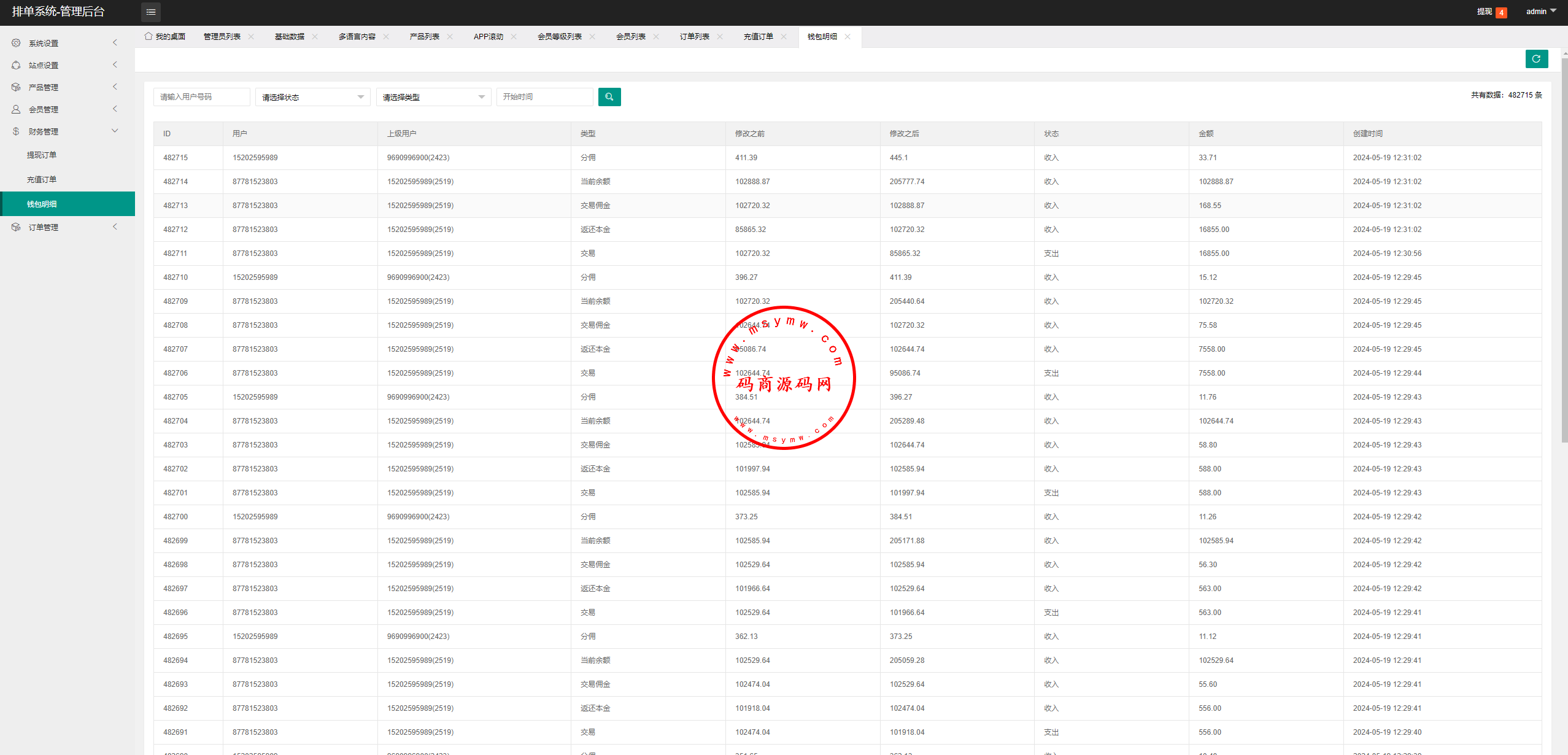Close the 会员列表 tab
This screenshot has height=755, width=1568.
[x=656, y=37]
